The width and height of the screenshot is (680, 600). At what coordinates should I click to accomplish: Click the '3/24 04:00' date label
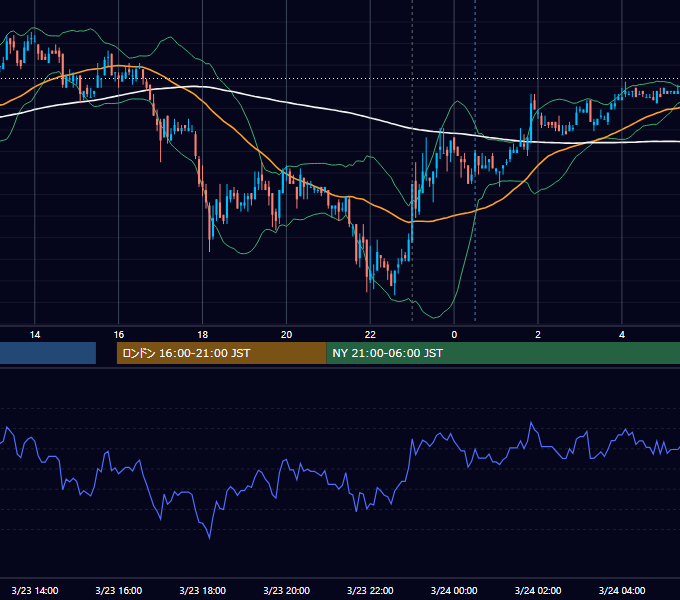pyautogui.click(x=622, y=590)
